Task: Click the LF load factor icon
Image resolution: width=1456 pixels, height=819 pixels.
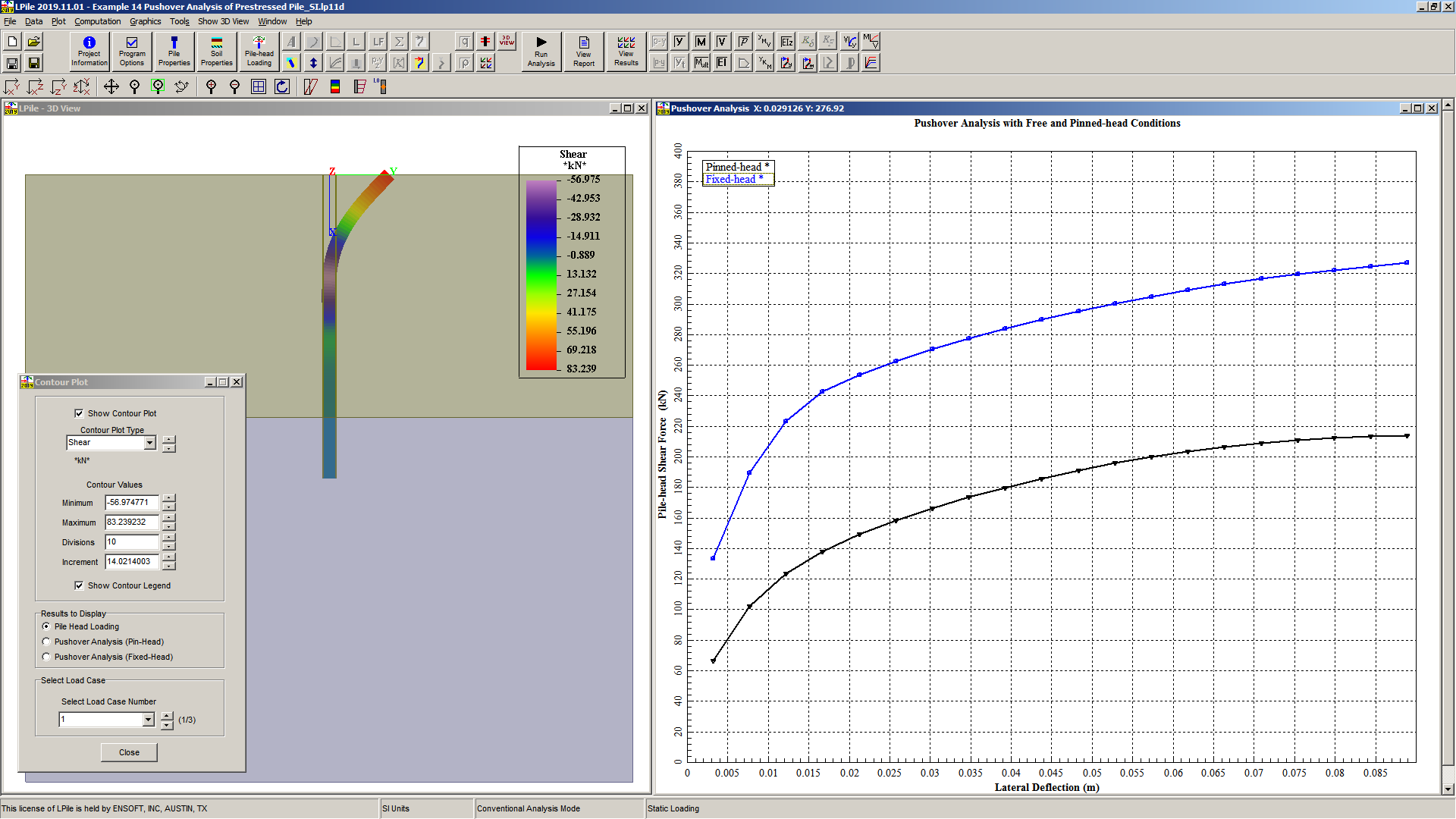Action: 378,42
